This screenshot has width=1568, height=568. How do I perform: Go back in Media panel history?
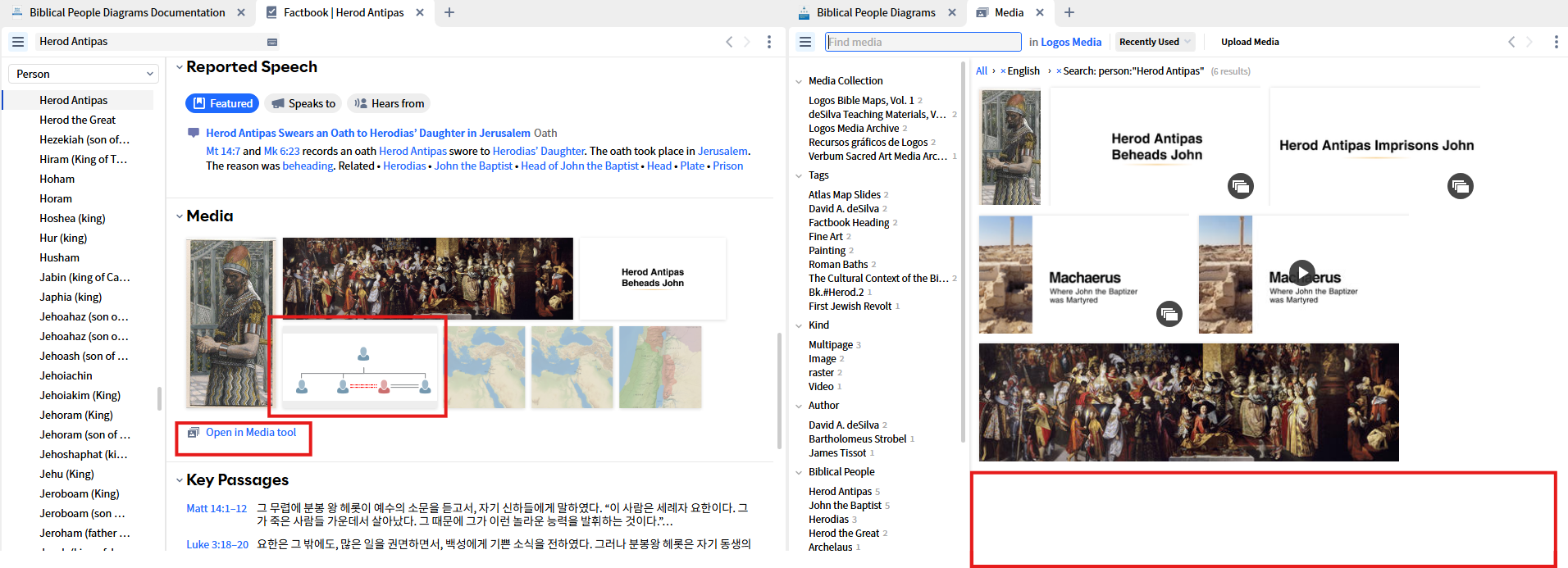click(x=1511, y=42)
